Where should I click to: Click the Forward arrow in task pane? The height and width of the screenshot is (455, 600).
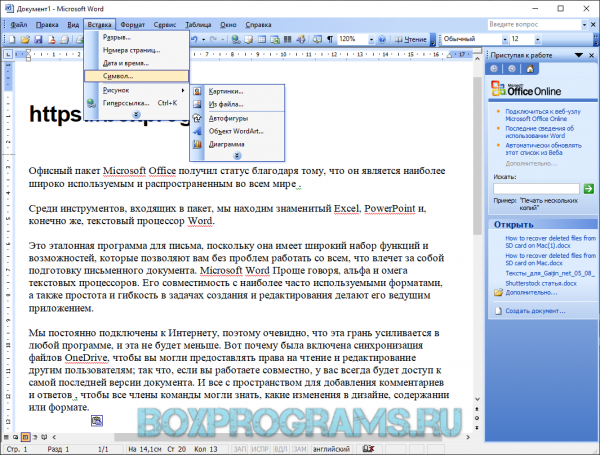(x=512, y=69)
